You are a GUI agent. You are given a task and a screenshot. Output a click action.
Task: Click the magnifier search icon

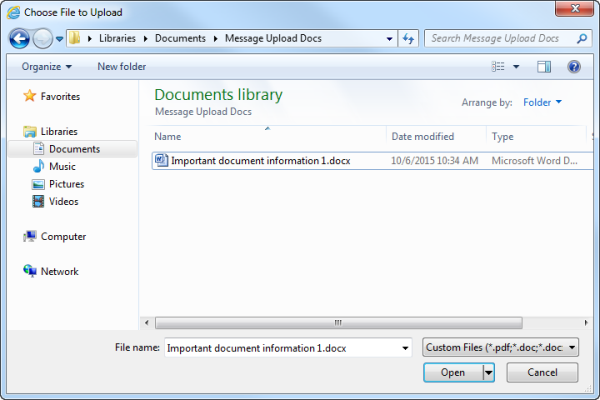coord(582,38)
